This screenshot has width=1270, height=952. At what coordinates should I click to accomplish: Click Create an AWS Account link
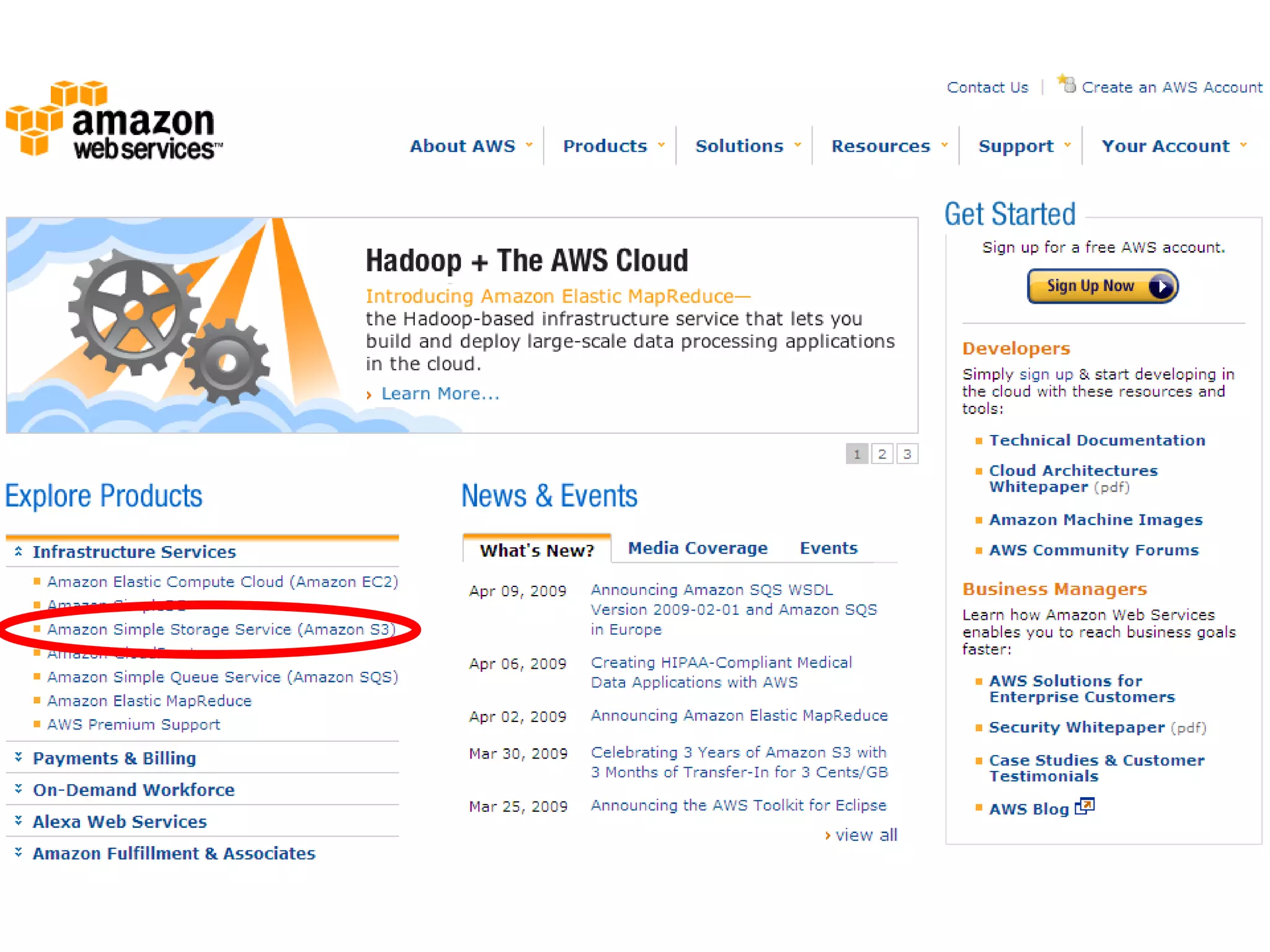[x=1172, y=87]
